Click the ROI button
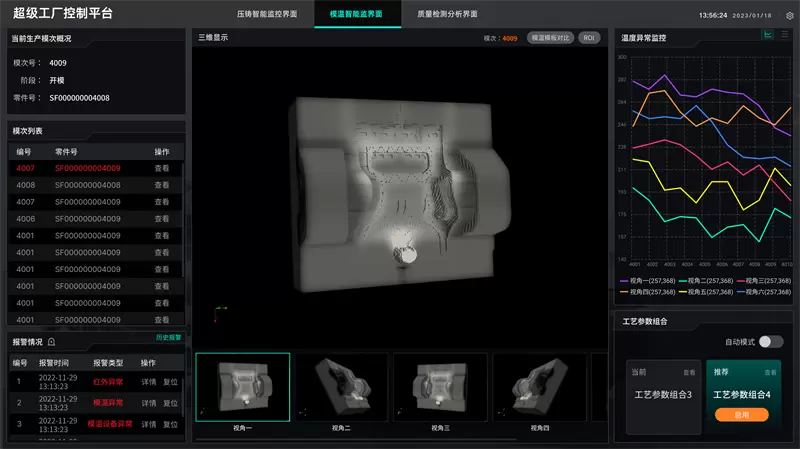This screenshot has height=449, width=800. [x=589, y=38]
